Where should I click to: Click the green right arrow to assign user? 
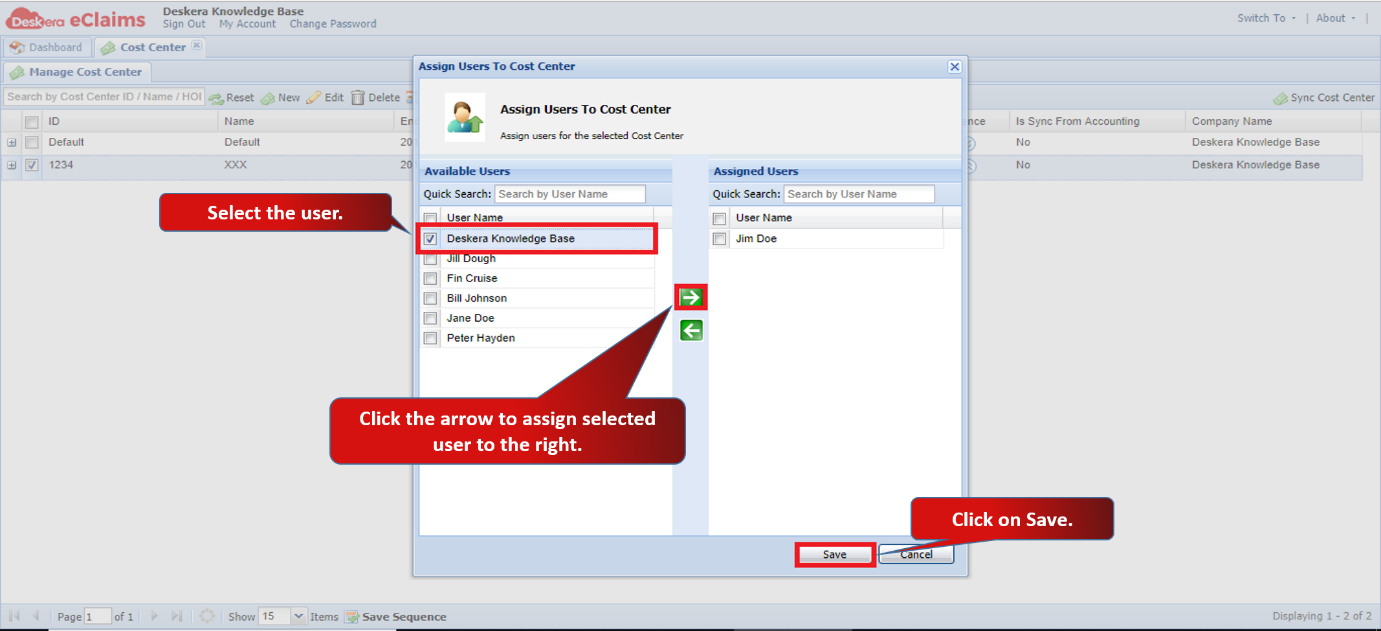coord(691,297)
